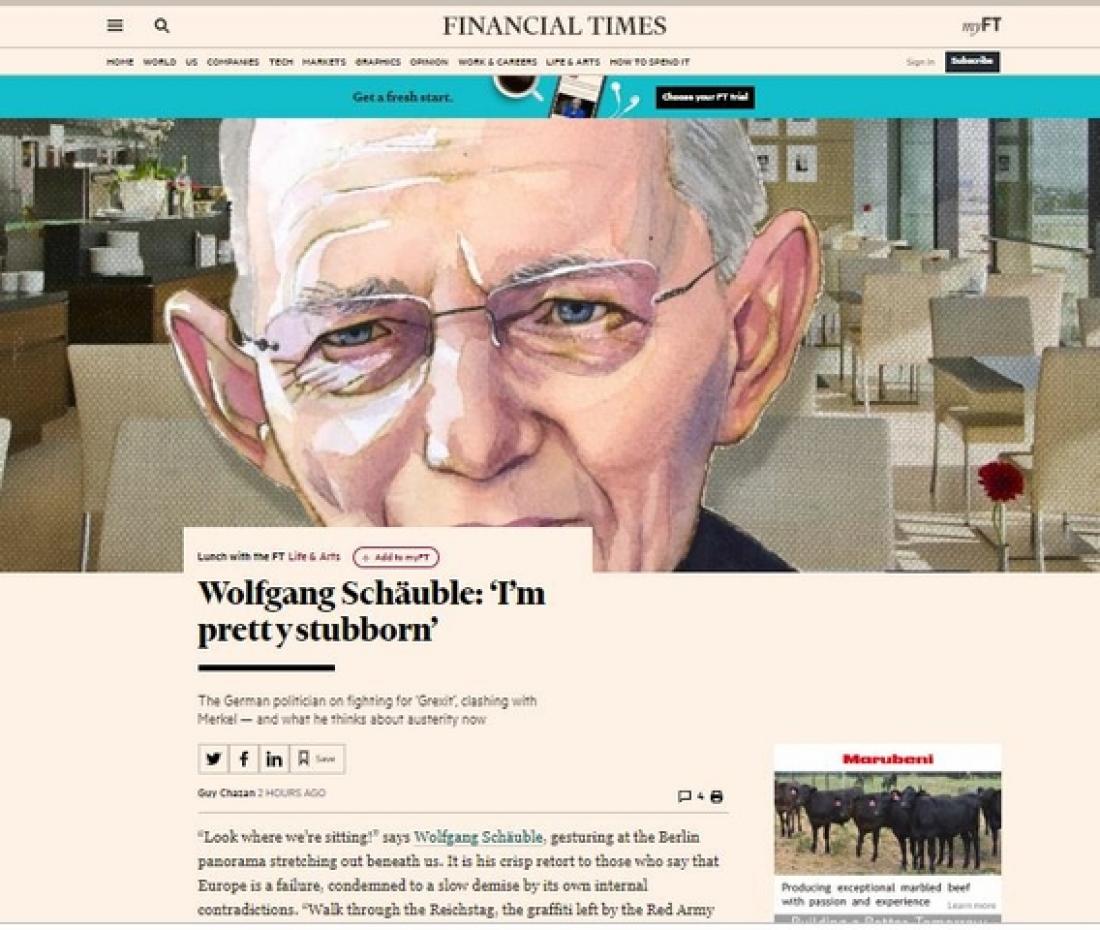Open the Opinion section
1100x930 pixels.
tap(429, 62)
